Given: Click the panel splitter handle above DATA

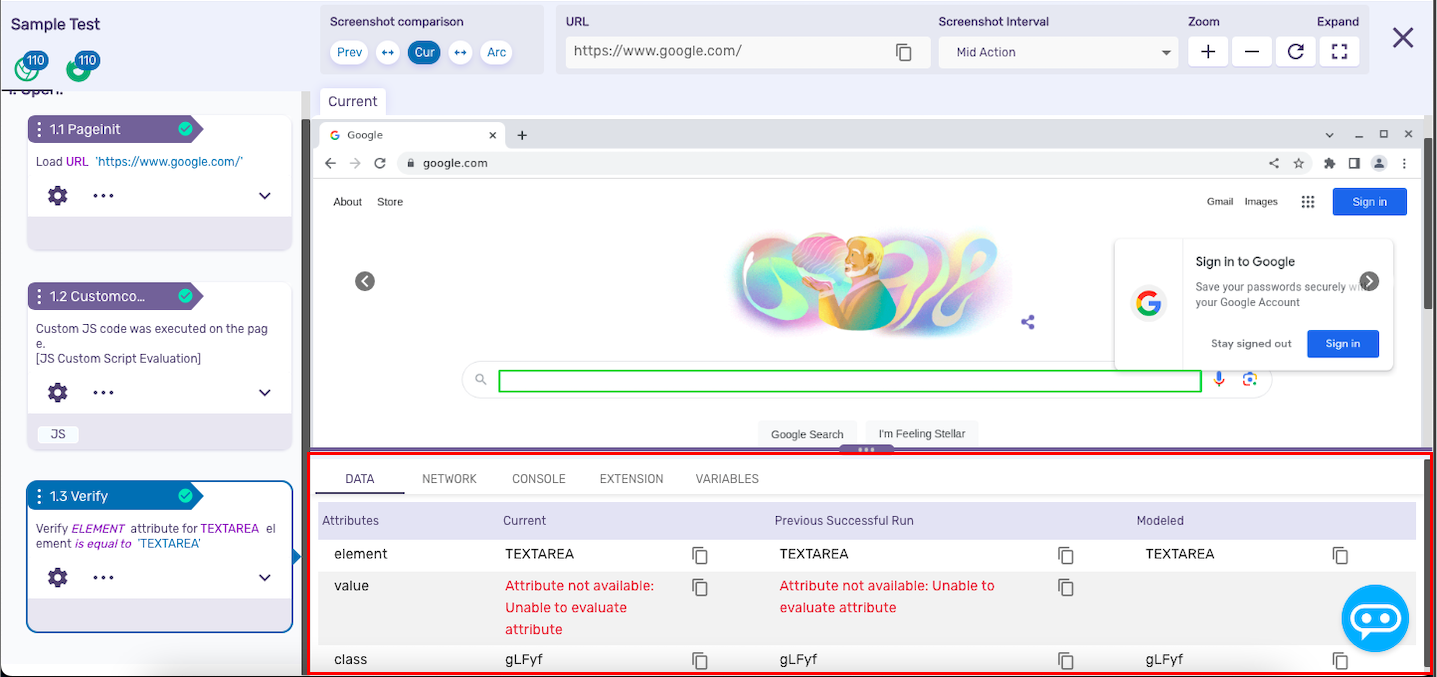Looking at the screenshot, I should pos(867,450).
